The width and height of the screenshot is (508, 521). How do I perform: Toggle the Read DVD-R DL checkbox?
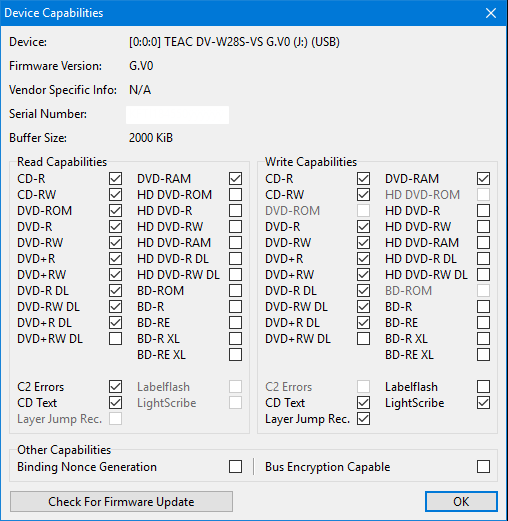point(115,291)
